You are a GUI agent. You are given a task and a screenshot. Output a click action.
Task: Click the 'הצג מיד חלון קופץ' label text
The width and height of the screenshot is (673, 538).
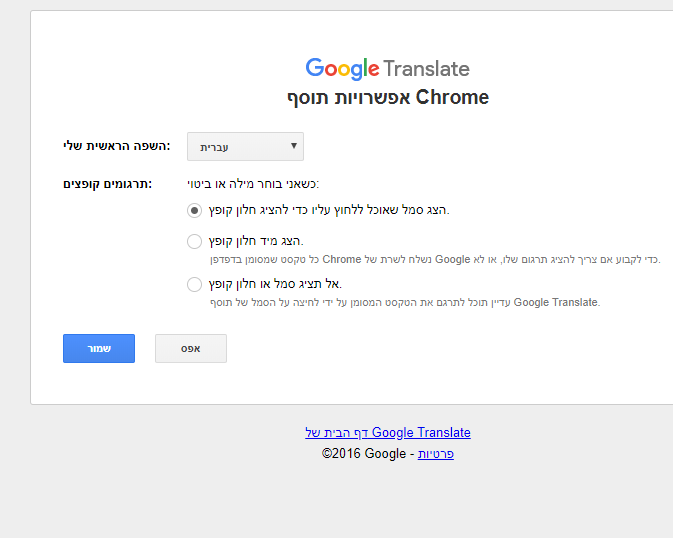[256, 241]
